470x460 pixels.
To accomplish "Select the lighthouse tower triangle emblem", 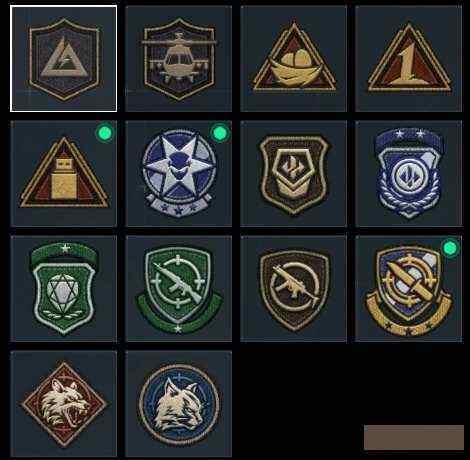I will click(64, 174).
